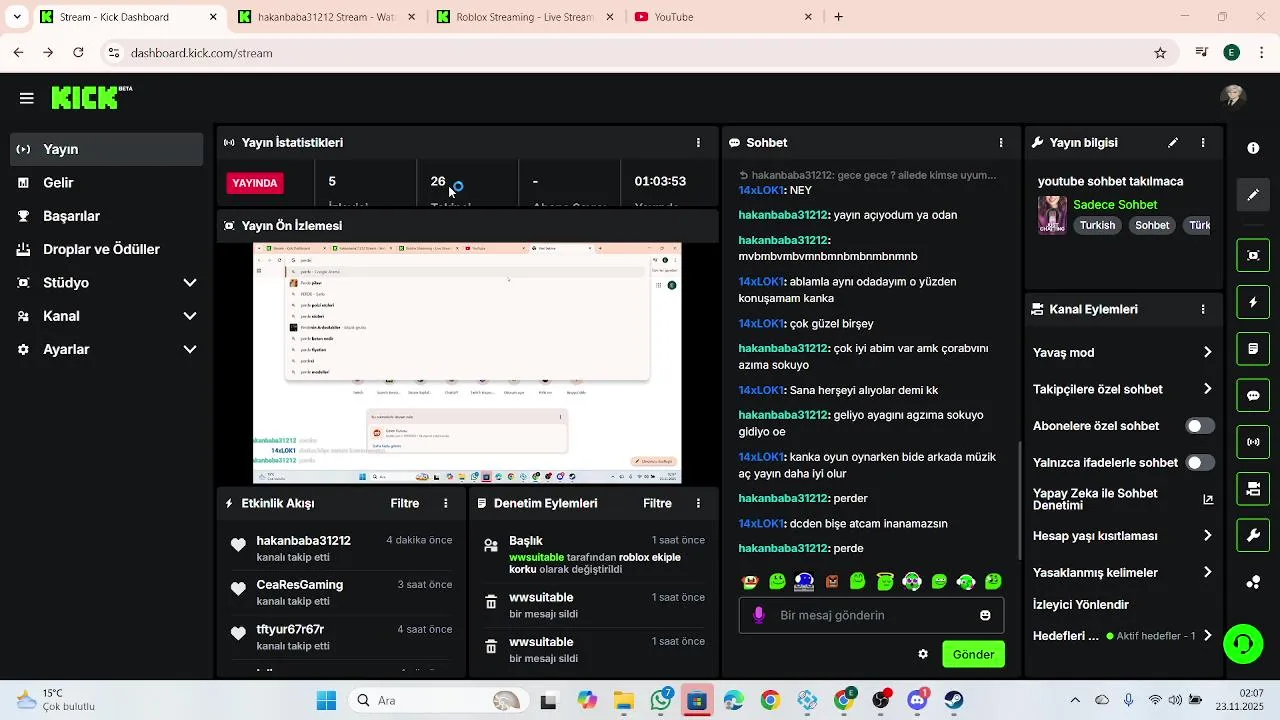The width and height of the screenshot is (1280, 720).
Task: Switch to YouTube browser tab
Action: click(722, 17)
